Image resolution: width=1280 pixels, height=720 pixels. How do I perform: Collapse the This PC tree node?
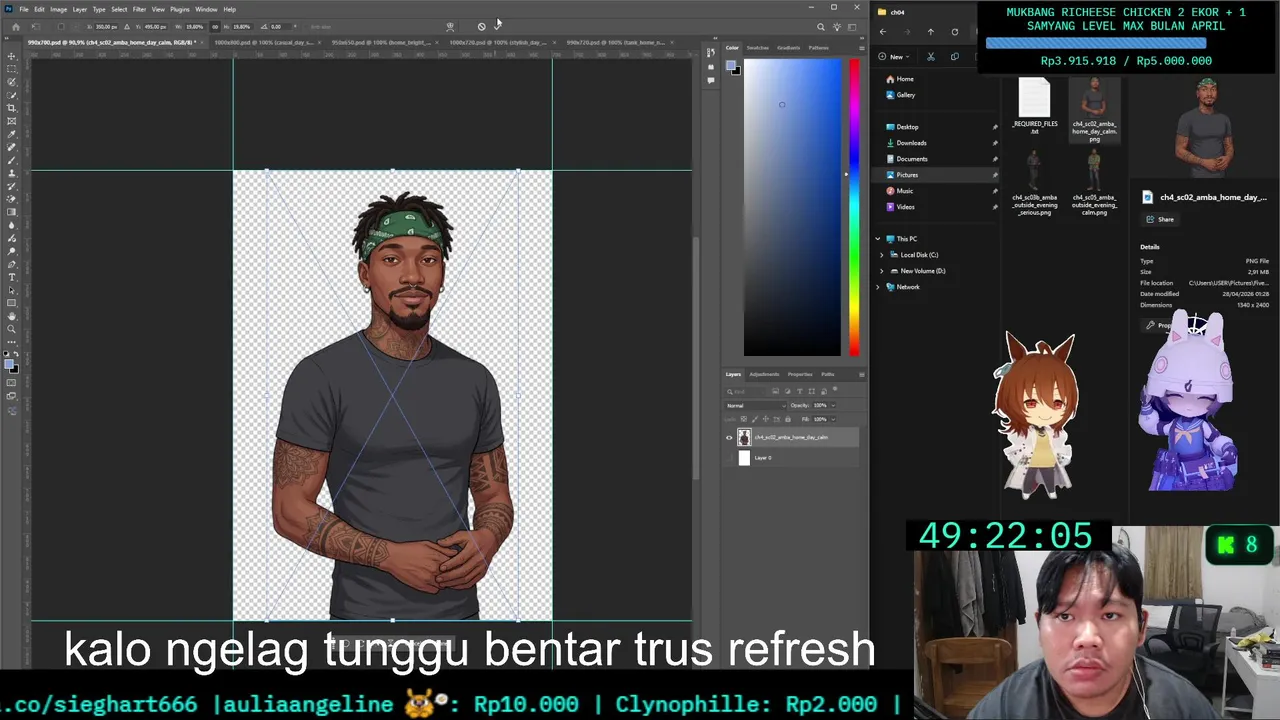pos(878,239)
